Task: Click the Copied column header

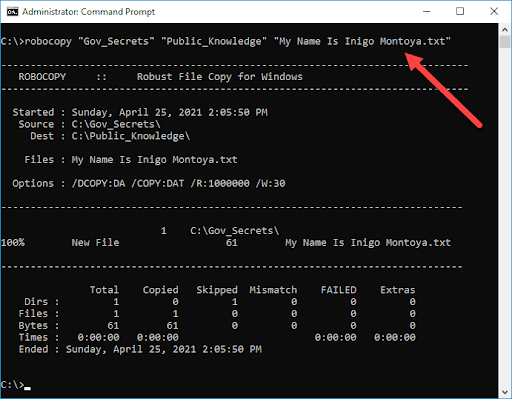Action: 160,290
